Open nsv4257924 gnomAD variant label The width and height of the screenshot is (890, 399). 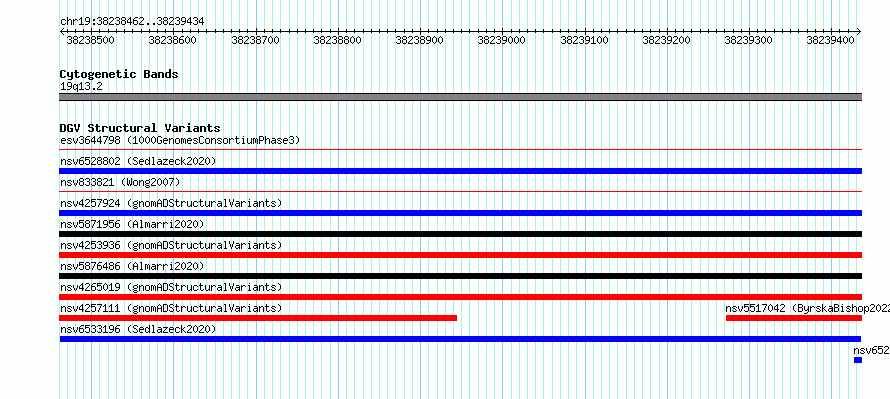tap(171, 203)
